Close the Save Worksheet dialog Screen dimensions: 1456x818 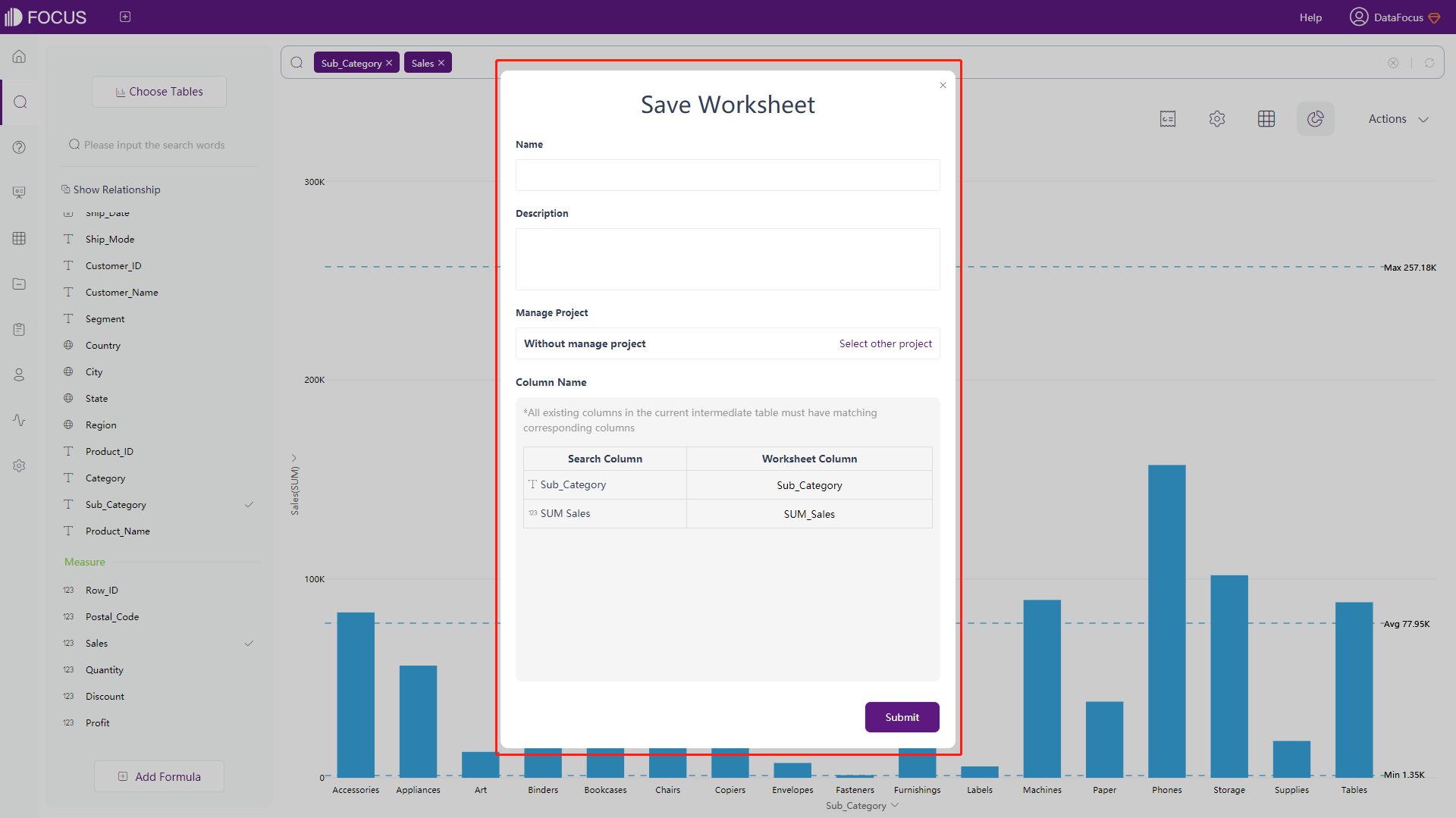pyautogui.click(x=943, y=85)
